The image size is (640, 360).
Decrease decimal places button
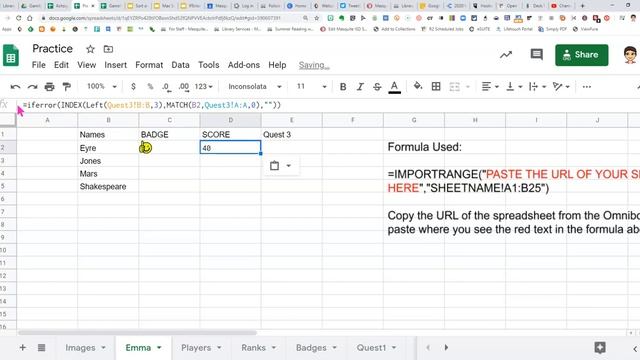coord(166,87)
